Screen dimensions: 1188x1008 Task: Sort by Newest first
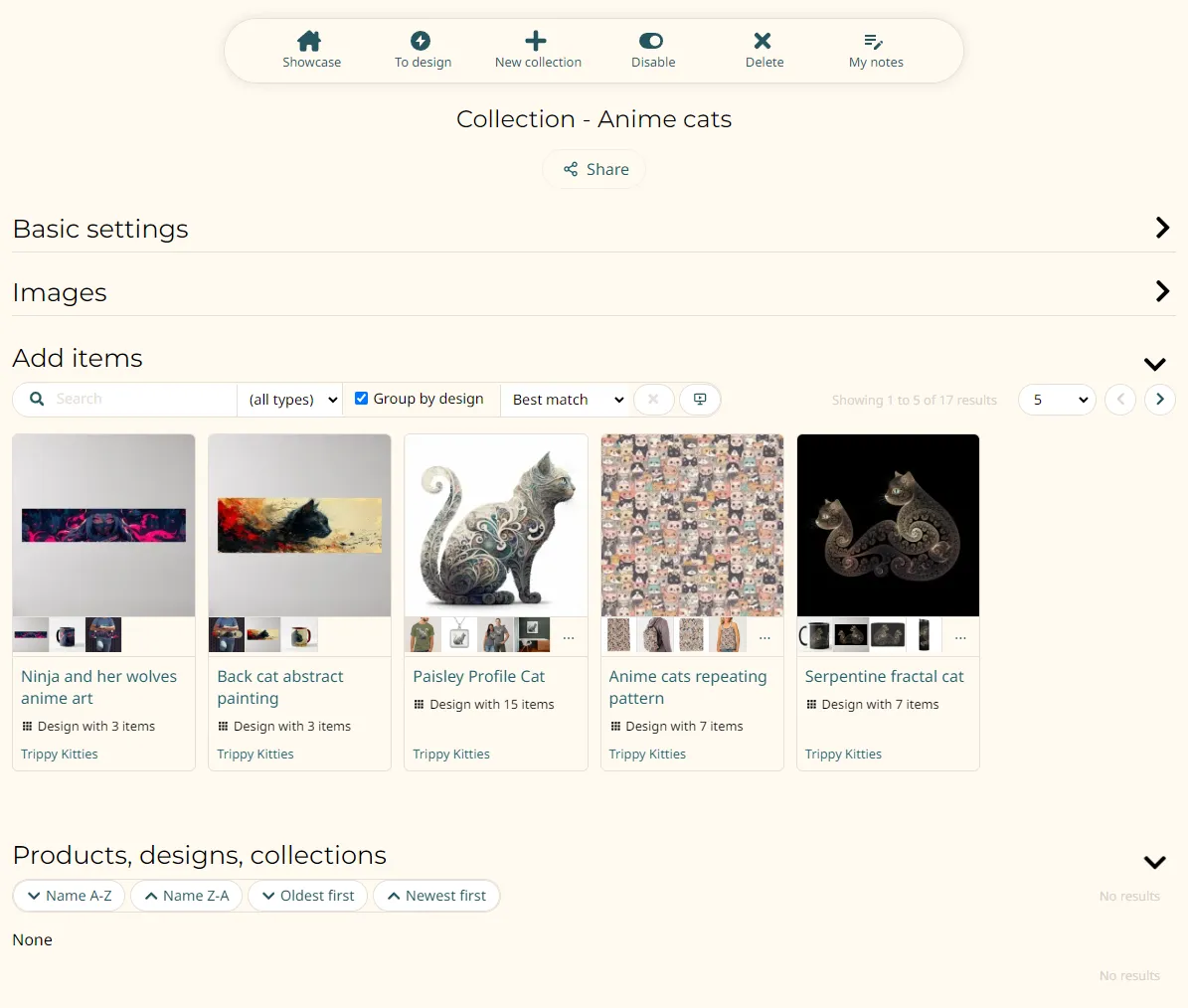[435, 896]
